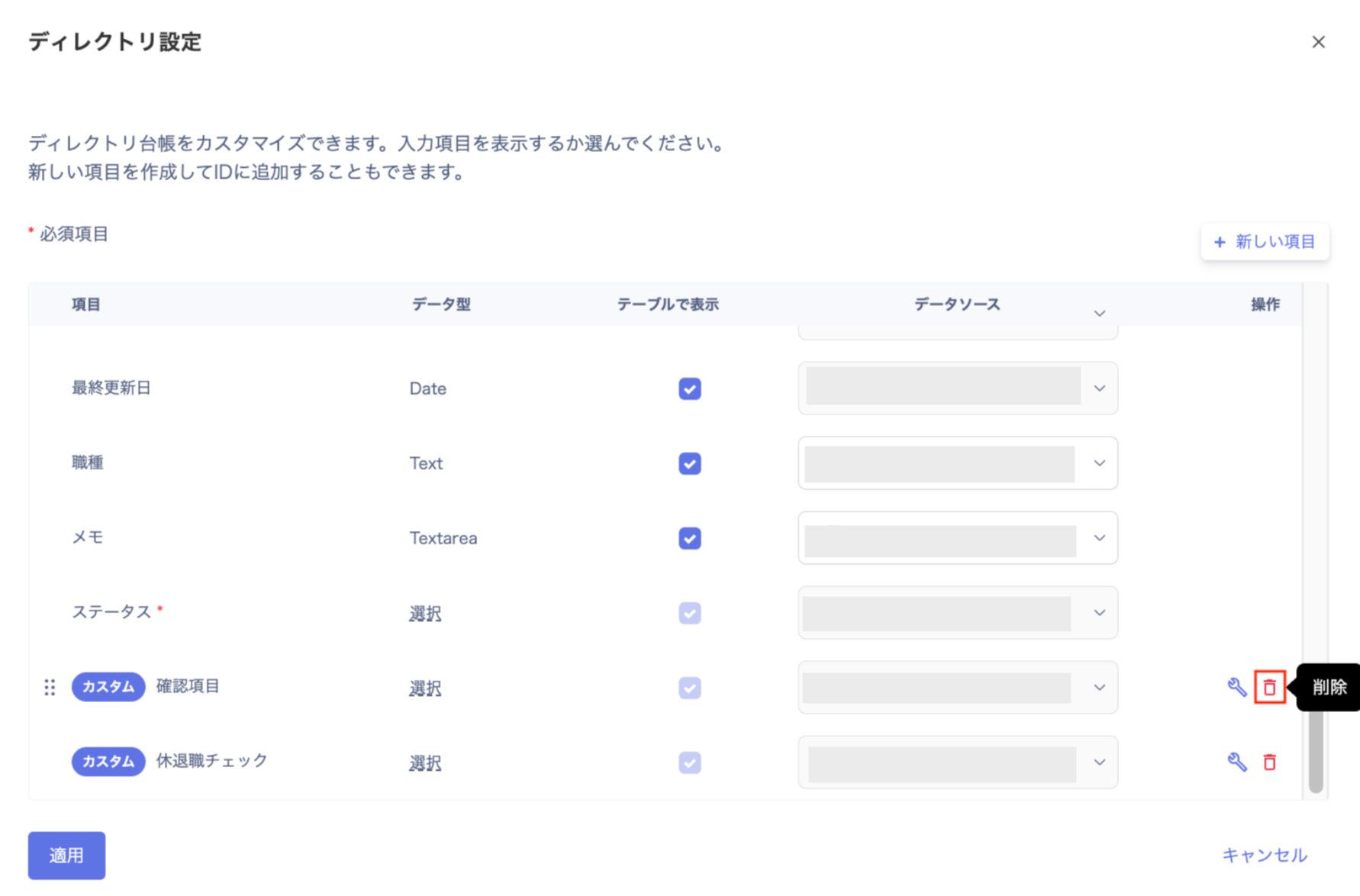Screen dimensions: 1360x896
Task: Edit 確認項目 with the wrench icon
Action: pyautogui.click(x=1237, y=688)
